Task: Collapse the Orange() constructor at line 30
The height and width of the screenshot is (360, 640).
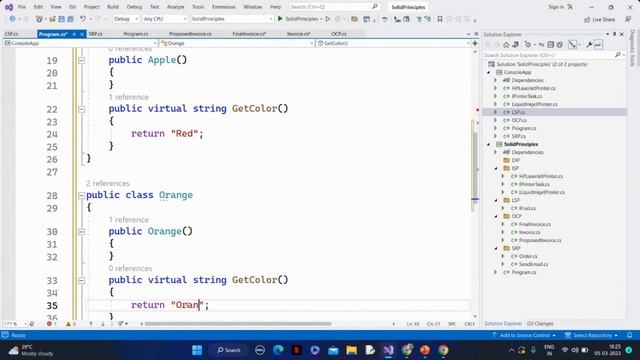Action: point(81,232)
